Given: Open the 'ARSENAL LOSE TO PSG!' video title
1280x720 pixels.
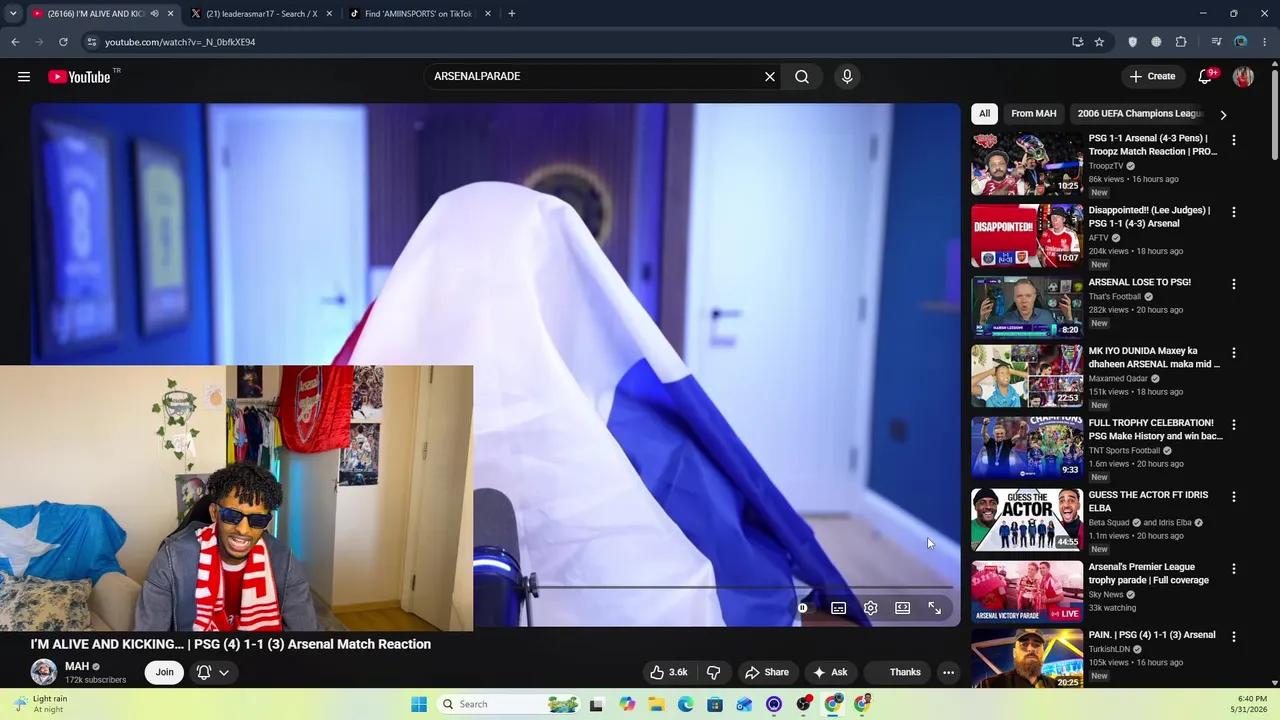Looking at the screenshot, I should 1139,282.
